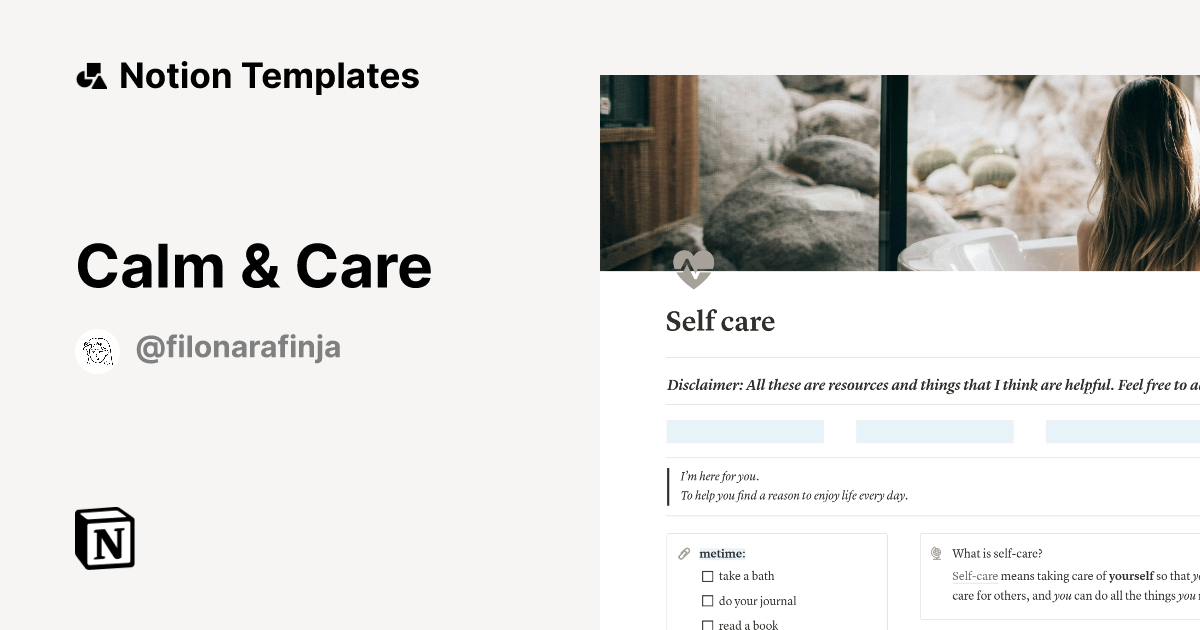Click the "Self care" page title

720,322
